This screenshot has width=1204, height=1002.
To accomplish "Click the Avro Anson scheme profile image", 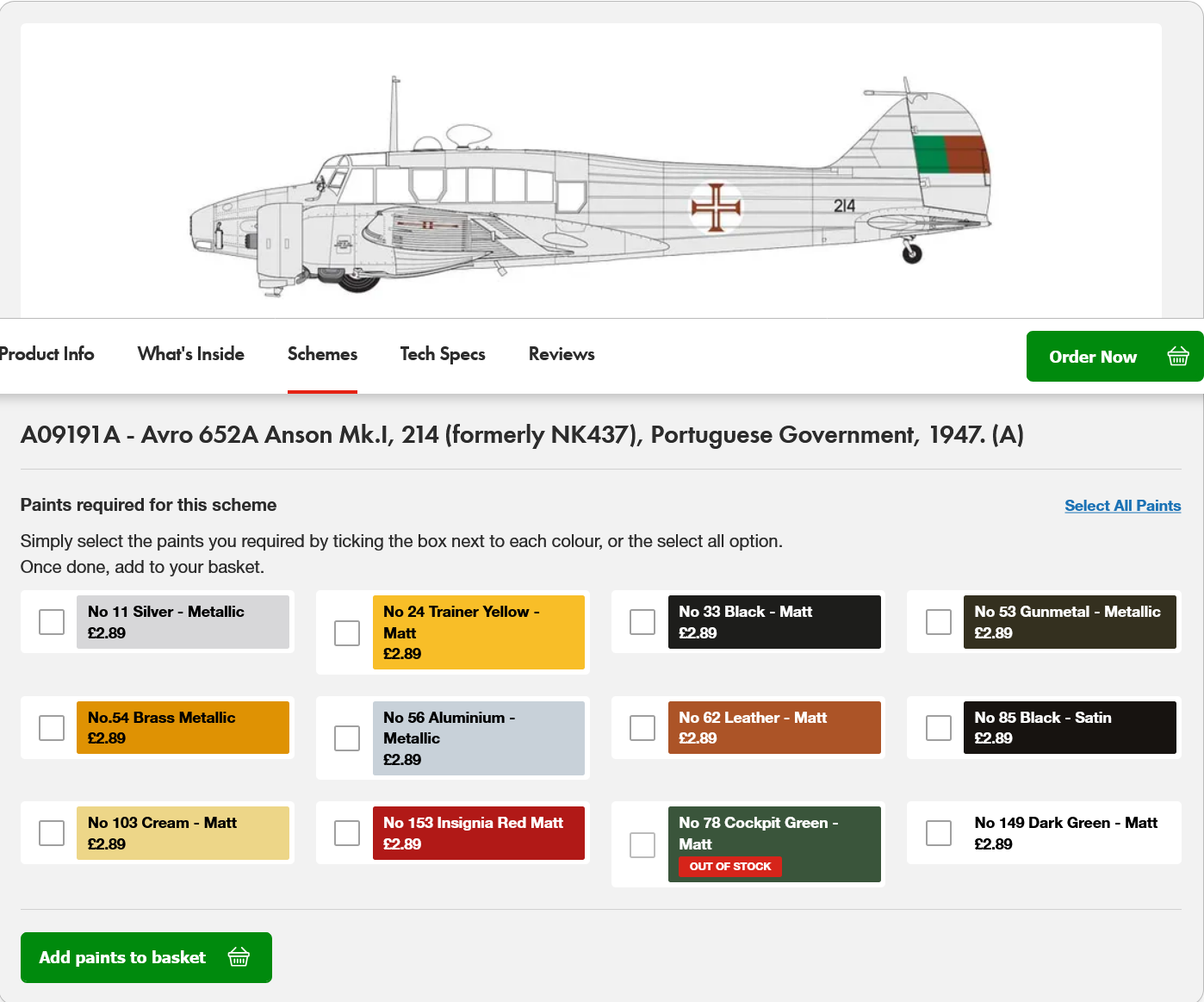I will pyautogui.click(x=591, y=185).
